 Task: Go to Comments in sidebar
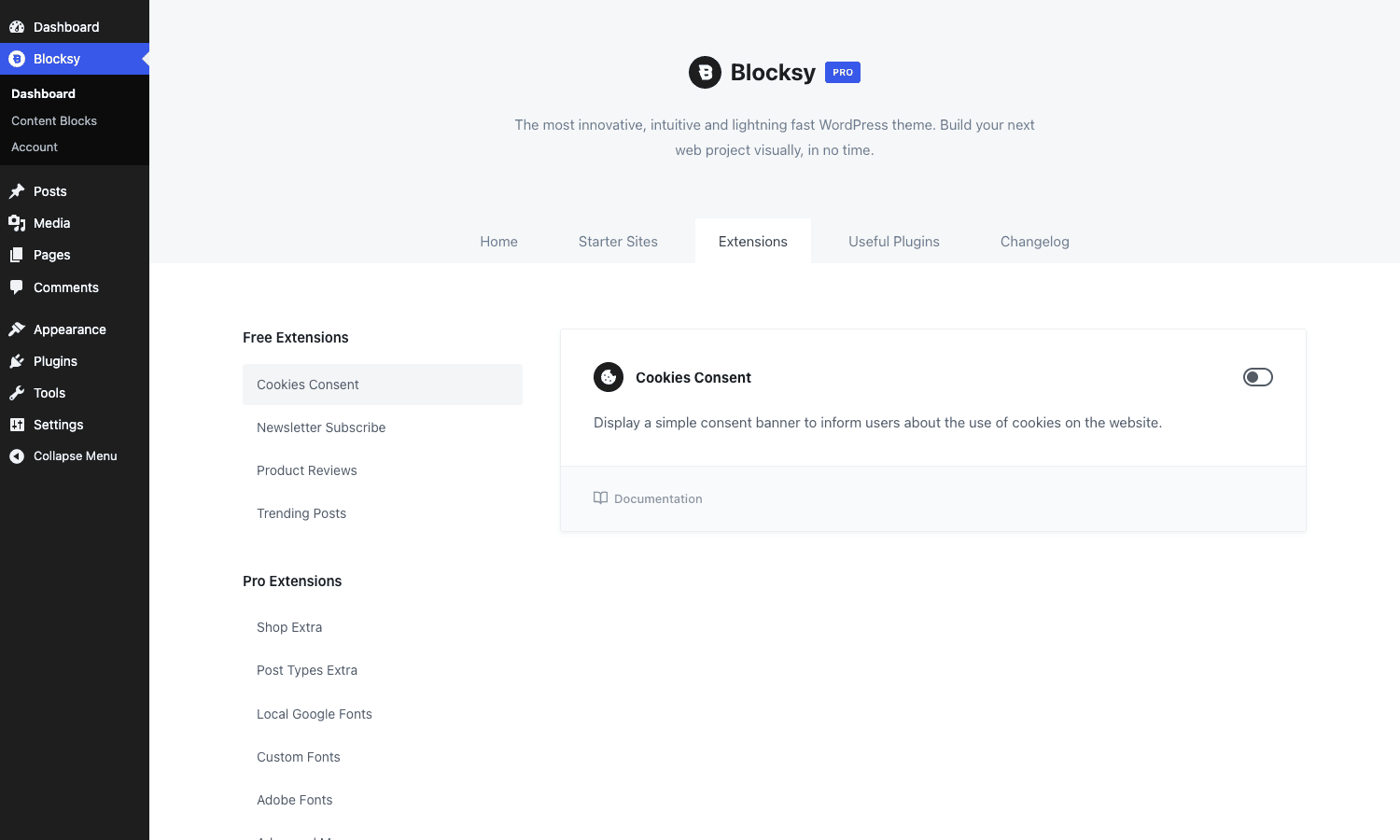75,287
